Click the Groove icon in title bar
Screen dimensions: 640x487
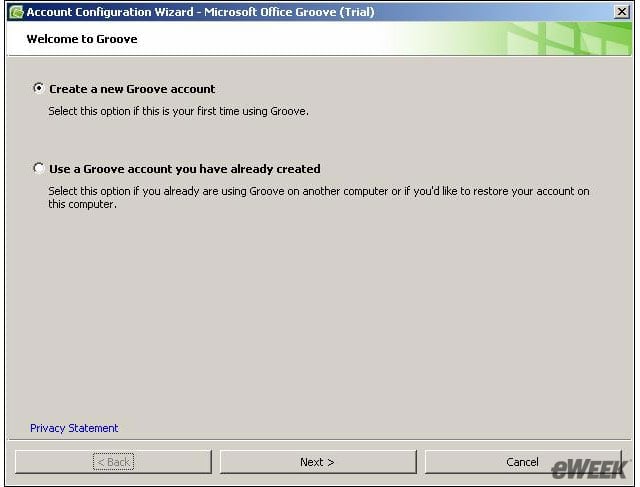coord(16,12)
